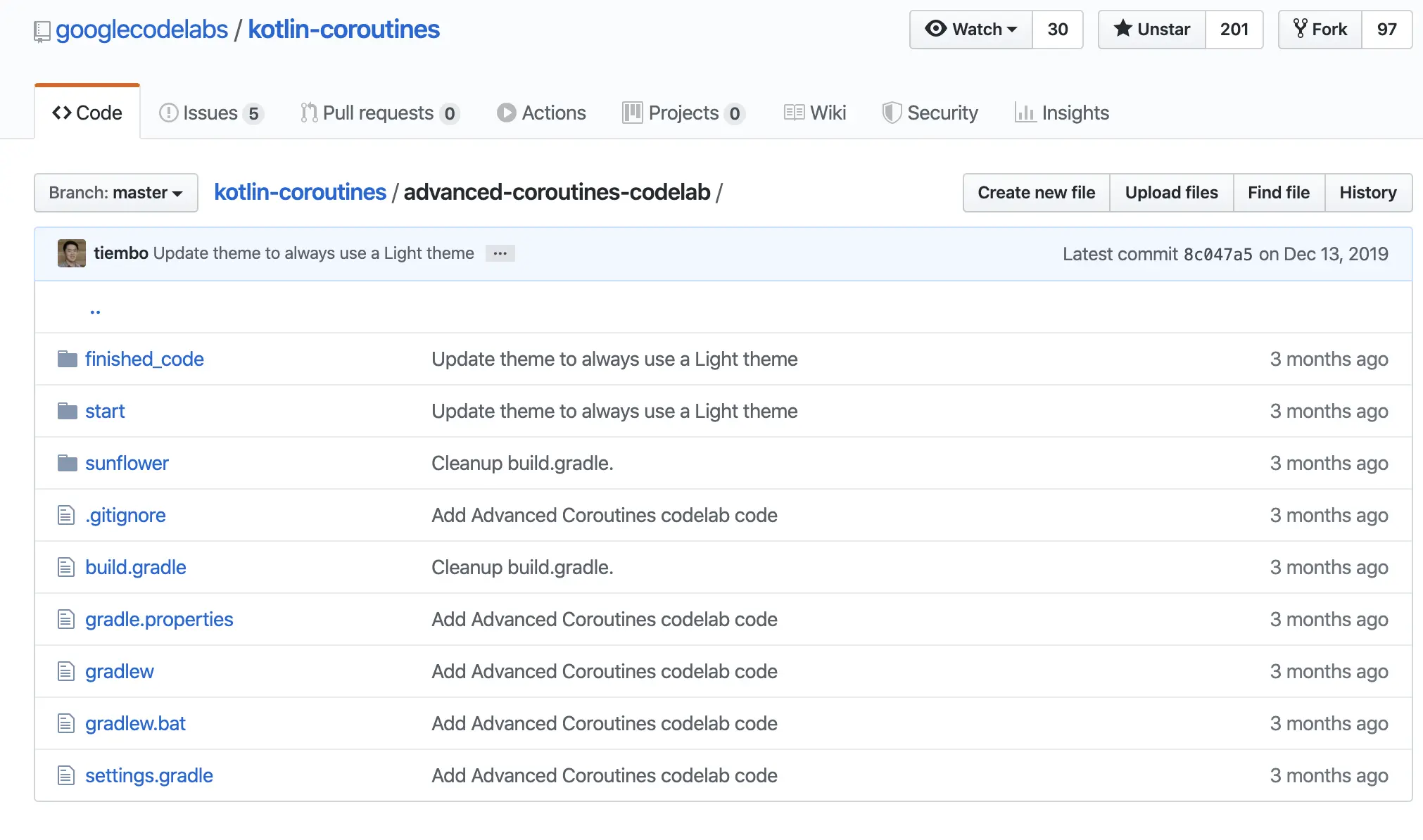Screen dimensions: 1423x840
Task: Expand the commit message ellipsis
Action: [500, 253]
